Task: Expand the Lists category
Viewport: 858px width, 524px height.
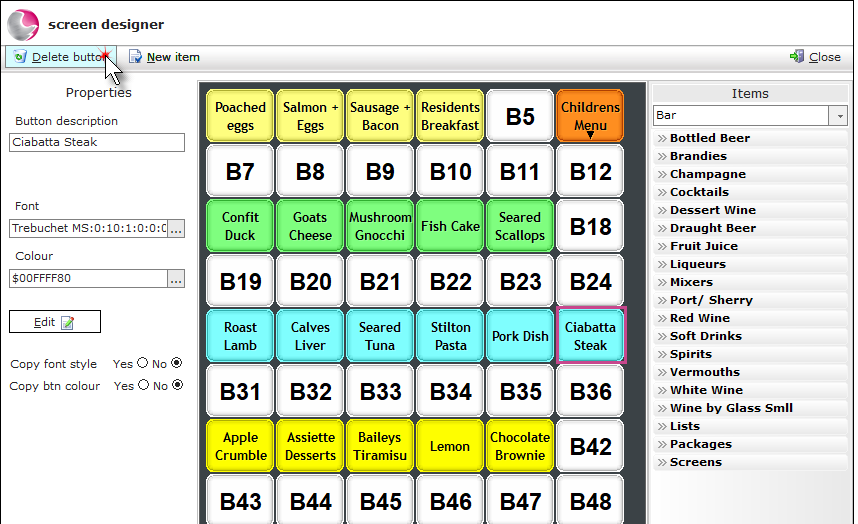Action: (x=750, y=427)
